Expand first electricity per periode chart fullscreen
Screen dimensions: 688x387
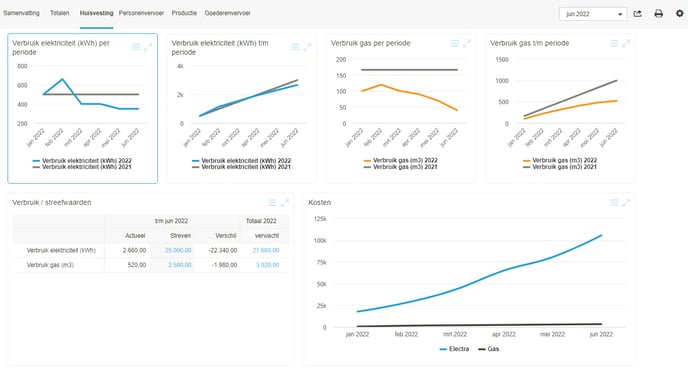(x=148, y=47)
